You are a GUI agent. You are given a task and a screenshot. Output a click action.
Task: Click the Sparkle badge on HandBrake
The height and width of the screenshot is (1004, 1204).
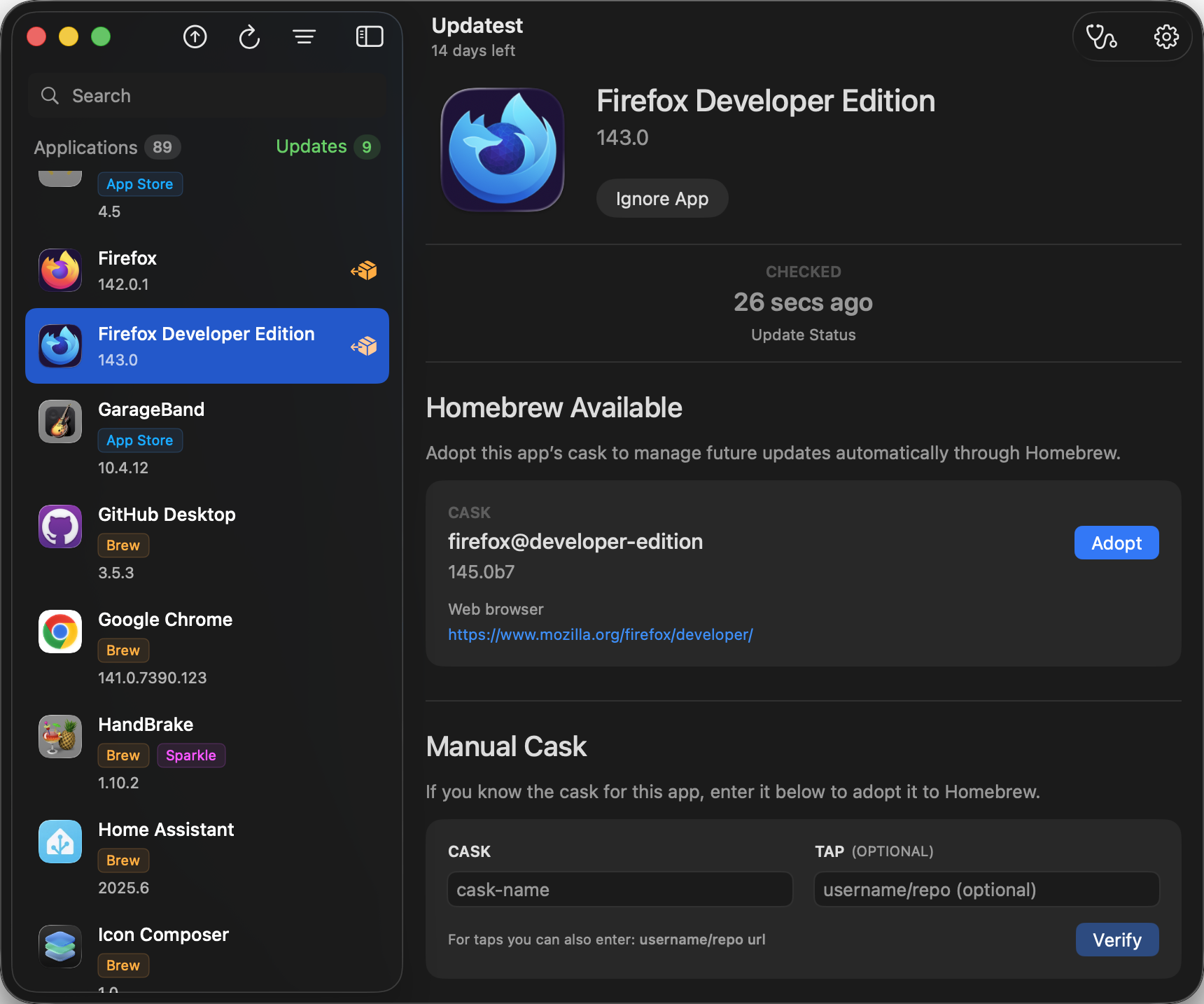pos(191,755)
